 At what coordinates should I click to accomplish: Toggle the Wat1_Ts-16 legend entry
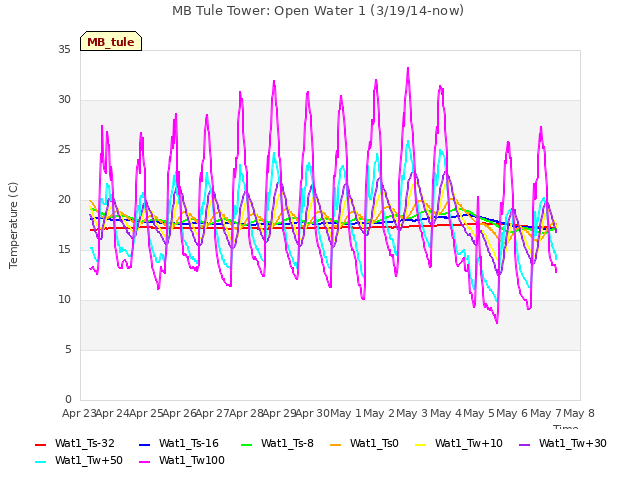pyautogui.click(x=179, y=444)
